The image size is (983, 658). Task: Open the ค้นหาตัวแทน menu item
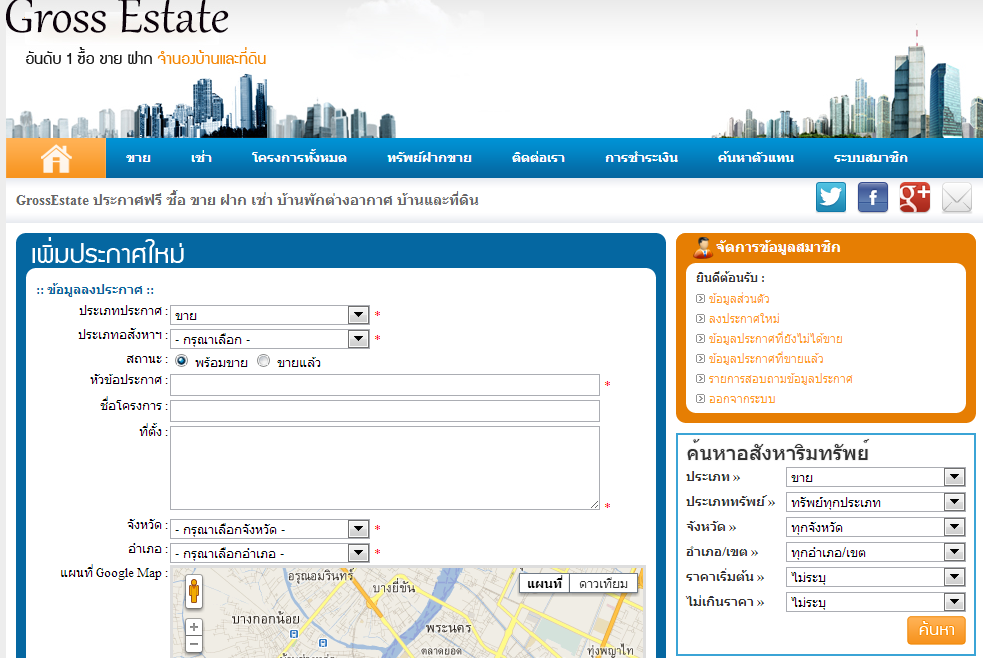point(755,158)
